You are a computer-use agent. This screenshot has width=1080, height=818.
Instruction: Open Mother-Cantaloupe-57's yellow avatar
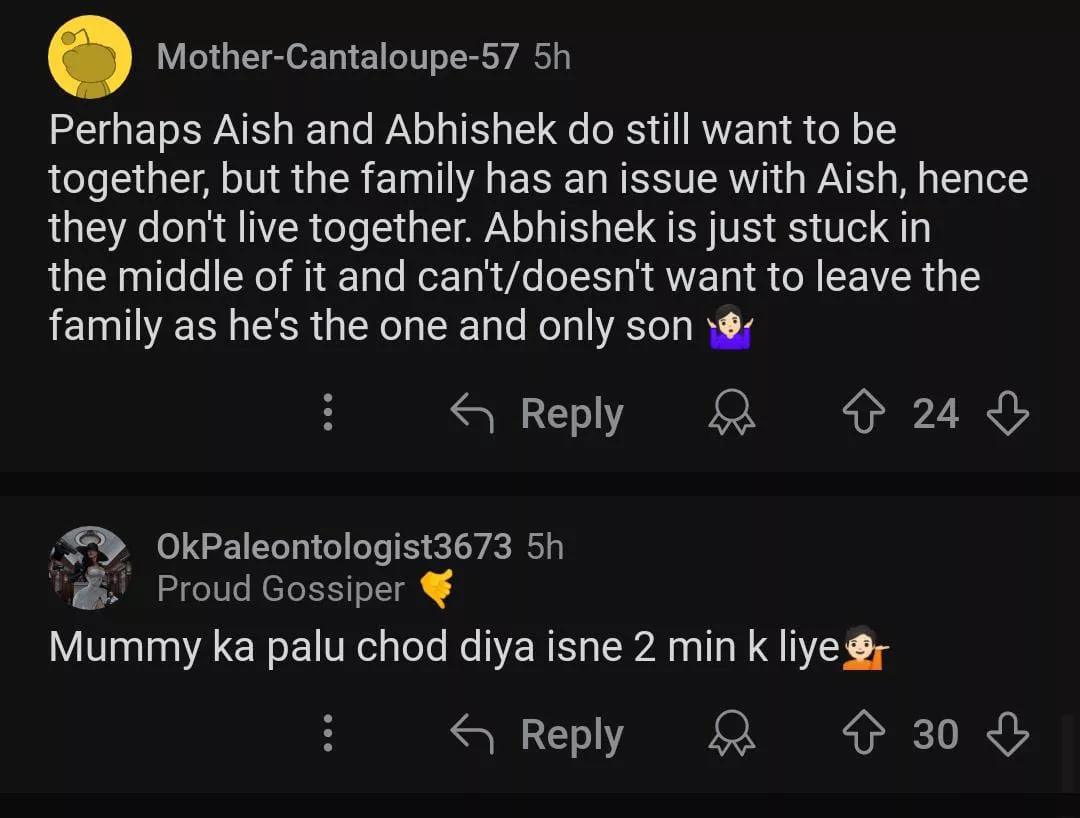click(90, 57)
